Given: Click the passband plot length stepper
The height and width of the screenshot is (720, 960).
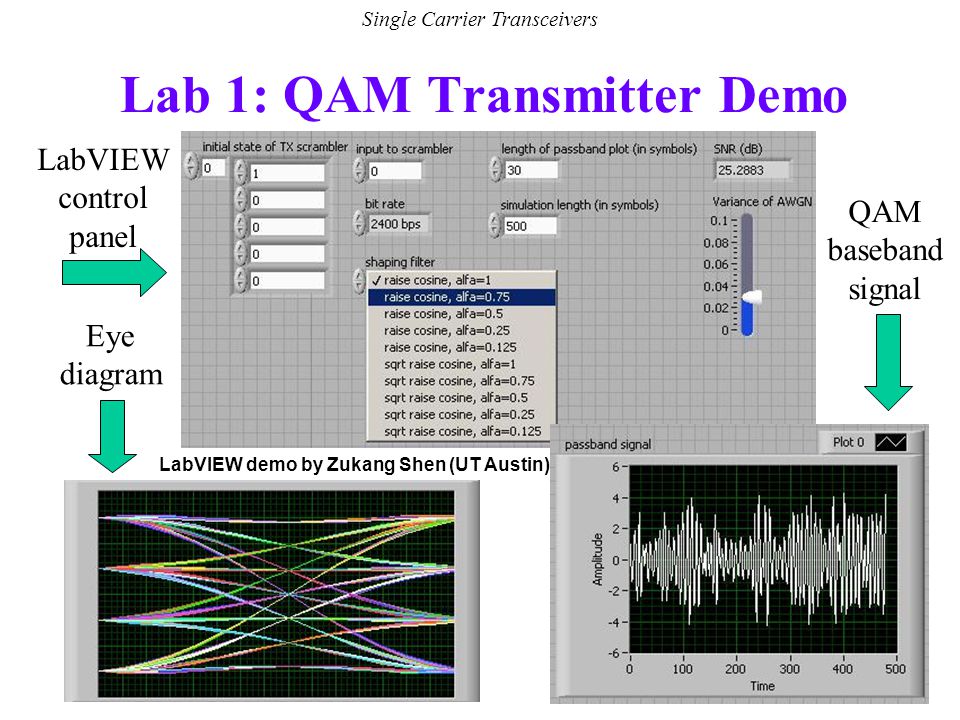Looking at the screenshot, I should coord(496,170).
